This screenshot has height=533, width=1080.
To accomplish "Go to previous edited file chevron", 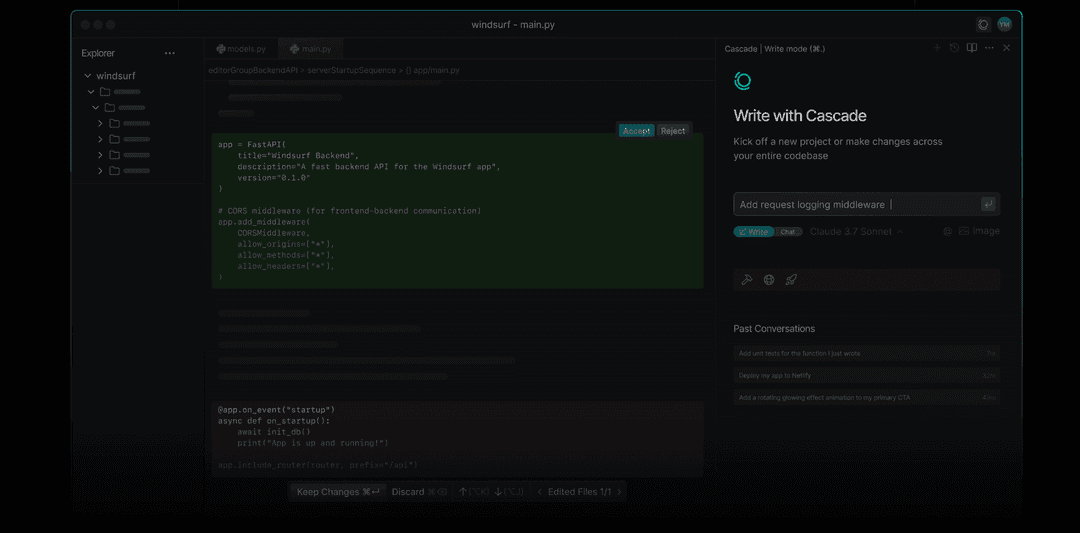I will [539, 492].
